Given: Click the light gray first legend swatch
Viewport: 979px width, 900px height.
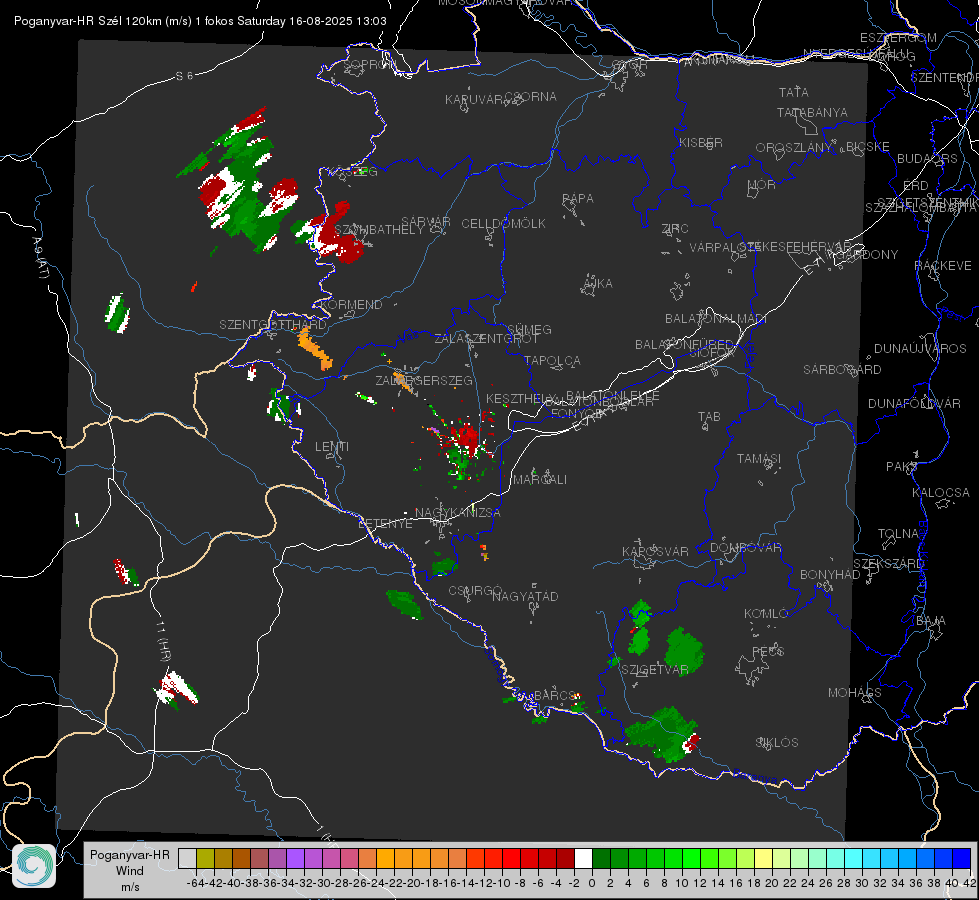Looking at the screenshot, I should 187,858.
